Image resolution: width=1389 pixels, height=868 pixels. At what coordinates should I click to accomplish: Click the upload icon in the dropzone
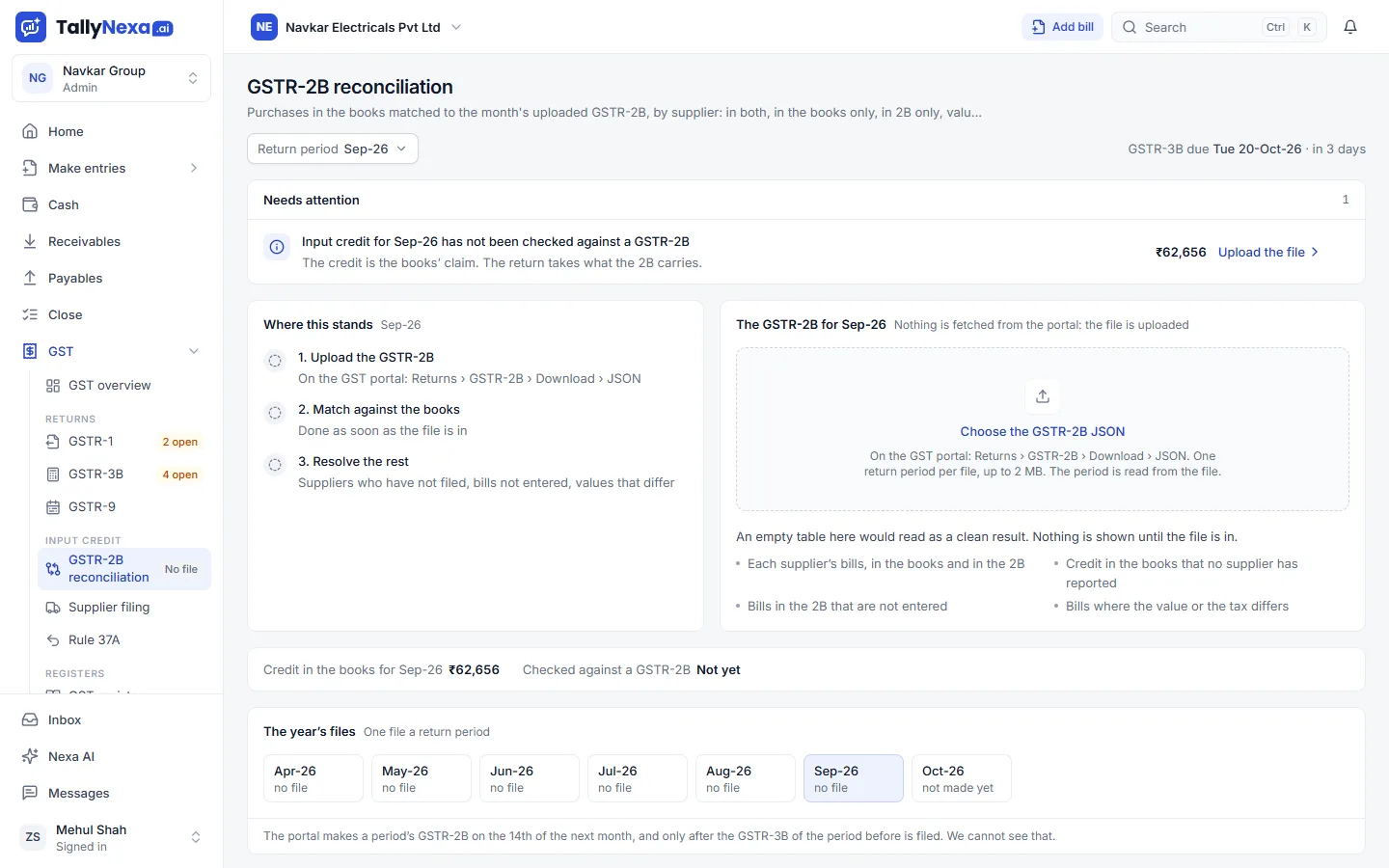click(1043, 396)
